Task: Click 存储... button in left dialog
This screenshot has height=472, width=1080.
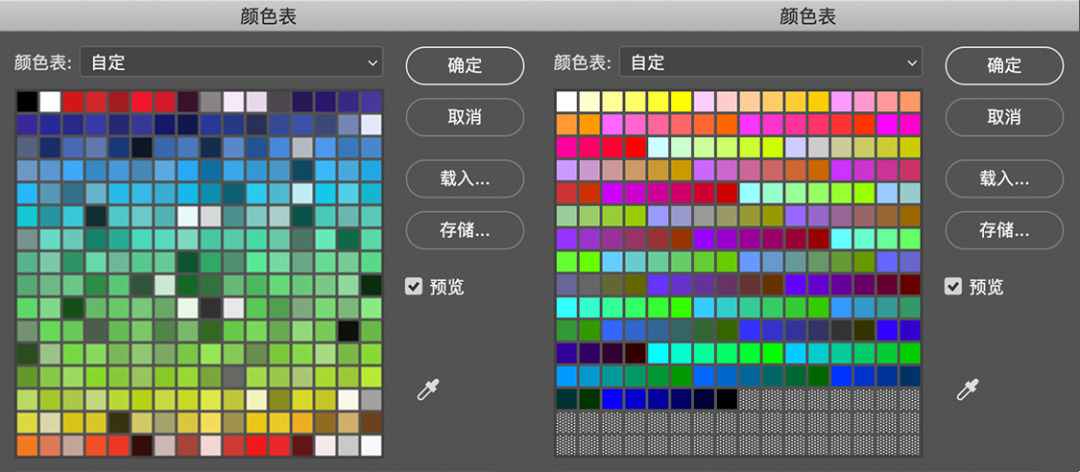Action: point(465,230)
